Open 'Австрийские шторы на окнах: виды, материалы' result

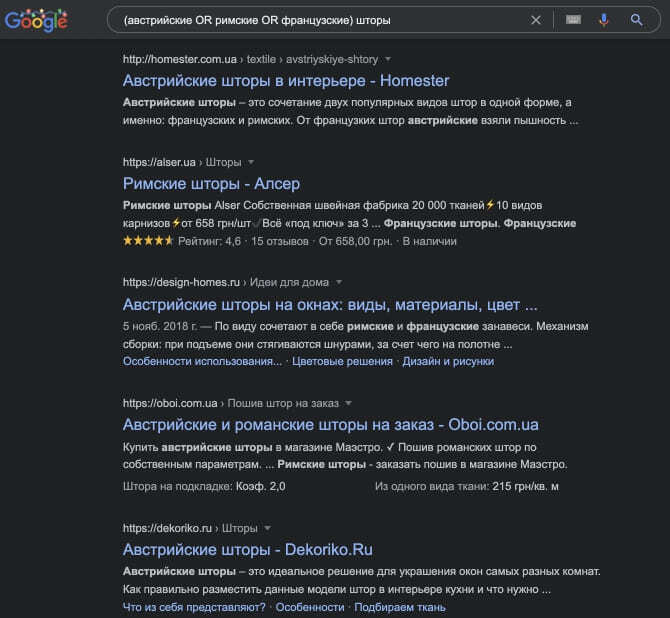click(x=330, y=305)
